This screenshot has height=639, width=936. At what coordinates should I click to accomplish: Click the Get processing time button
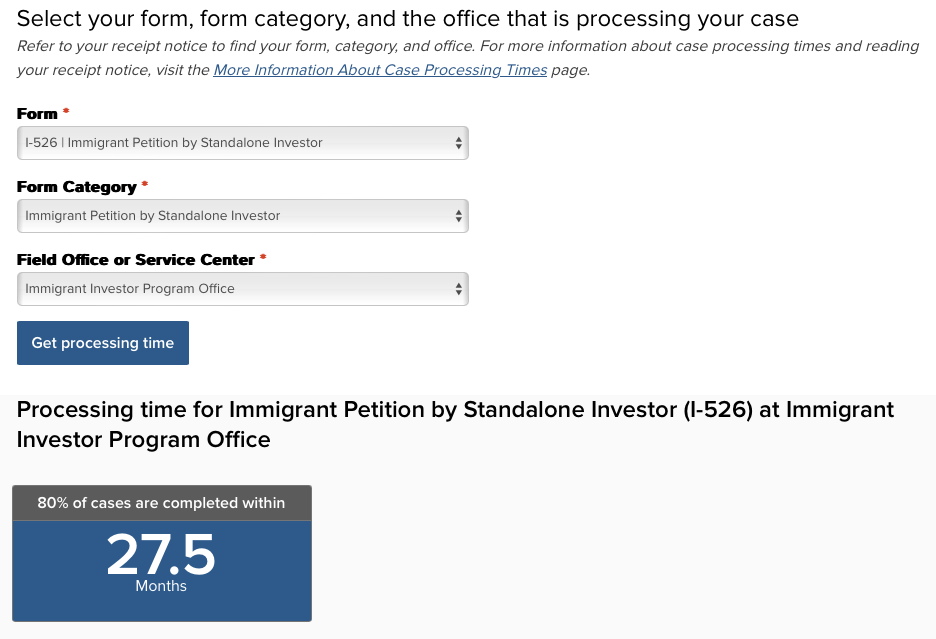pos(103,343)
